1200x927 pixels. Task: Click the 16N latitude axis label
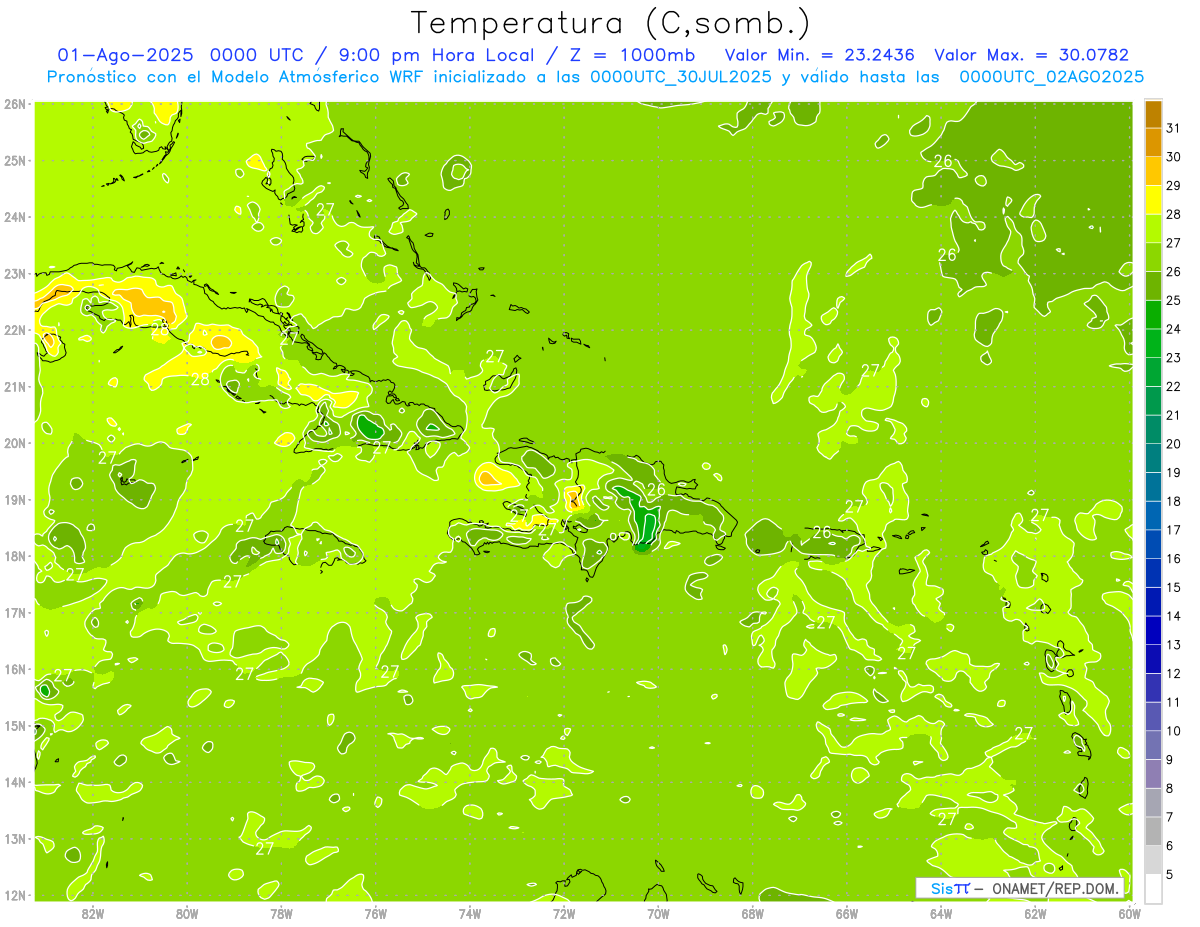pyautogui.click(x=15, y=669)
